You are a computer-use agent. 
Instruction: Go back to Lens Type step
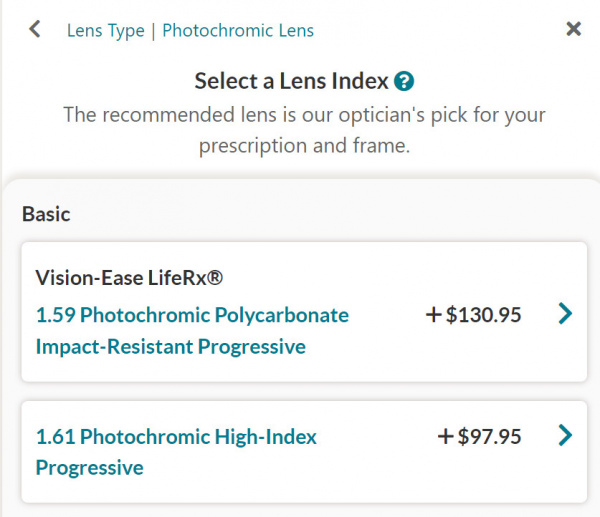tap(104, 30)
